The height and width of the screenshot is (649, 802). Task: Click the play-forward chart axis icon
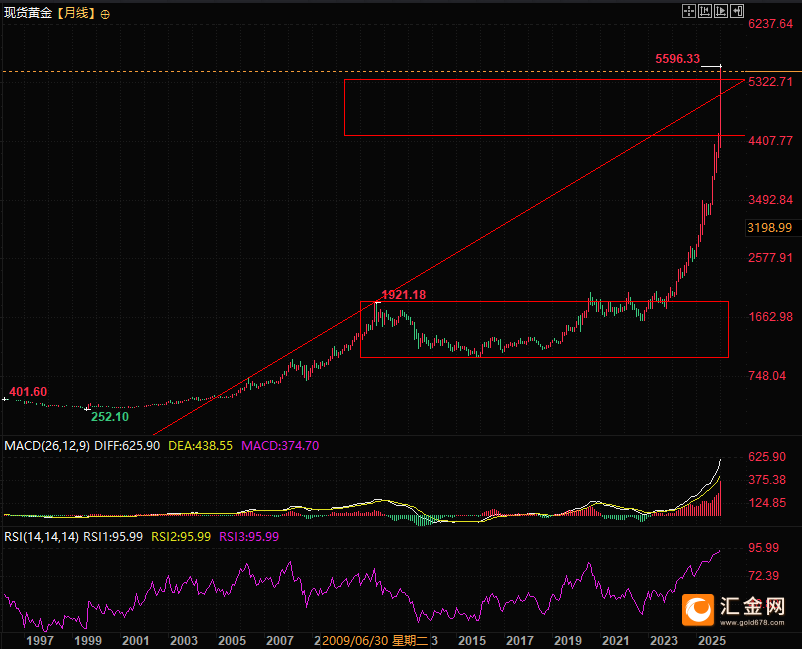[721, 11]
